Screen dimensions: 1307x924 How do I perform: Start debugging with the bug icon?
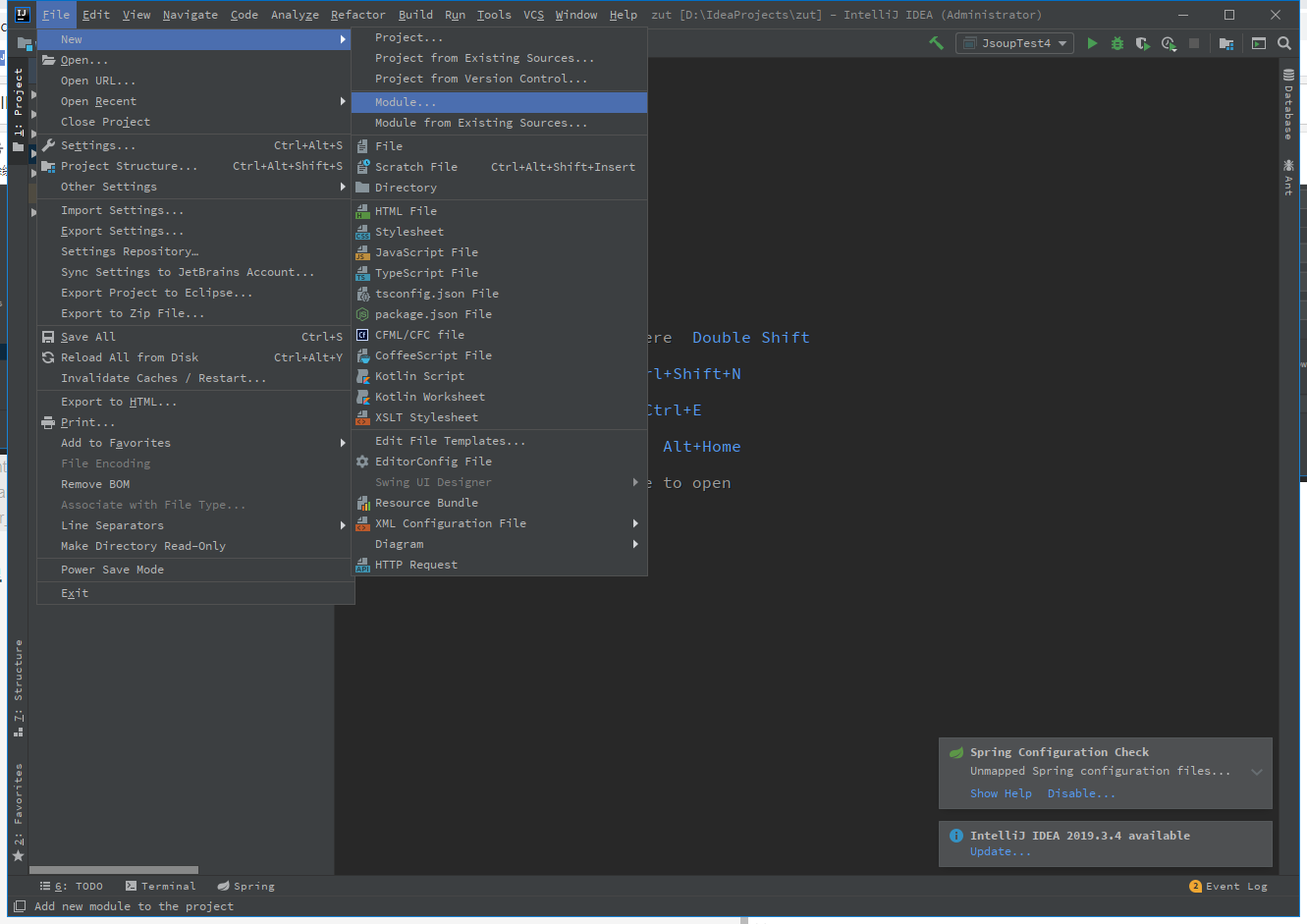pyautogui.click(x=1117, y=43)
